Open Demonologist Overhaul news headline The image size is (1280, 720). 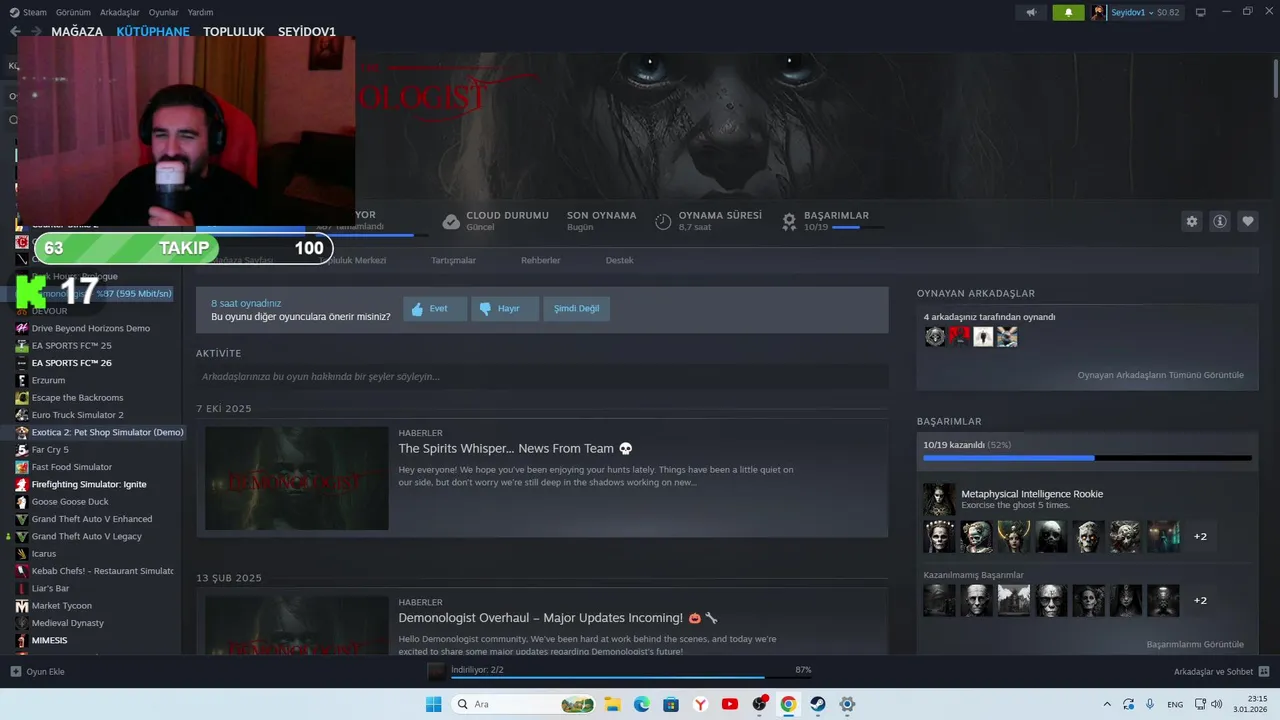(558, 618)
